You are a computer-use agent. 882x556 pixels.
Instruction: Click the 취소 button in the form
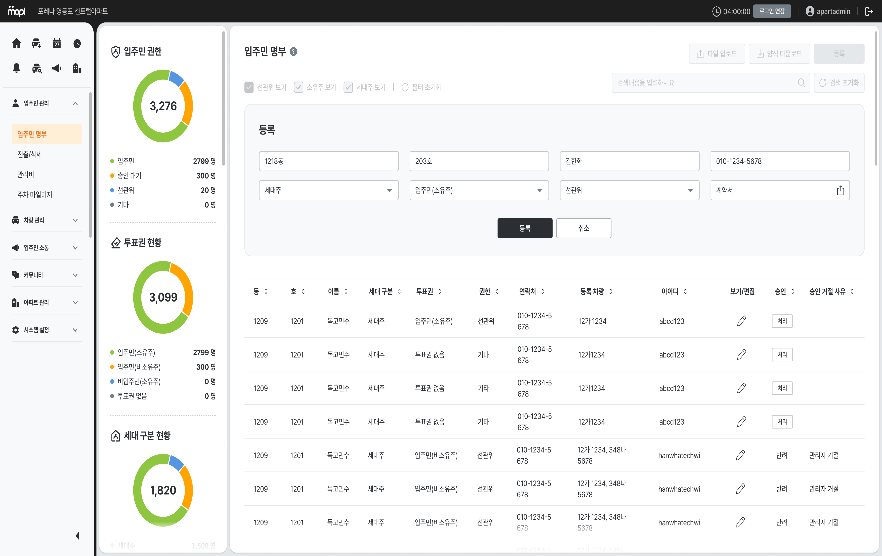coord(584,228)
